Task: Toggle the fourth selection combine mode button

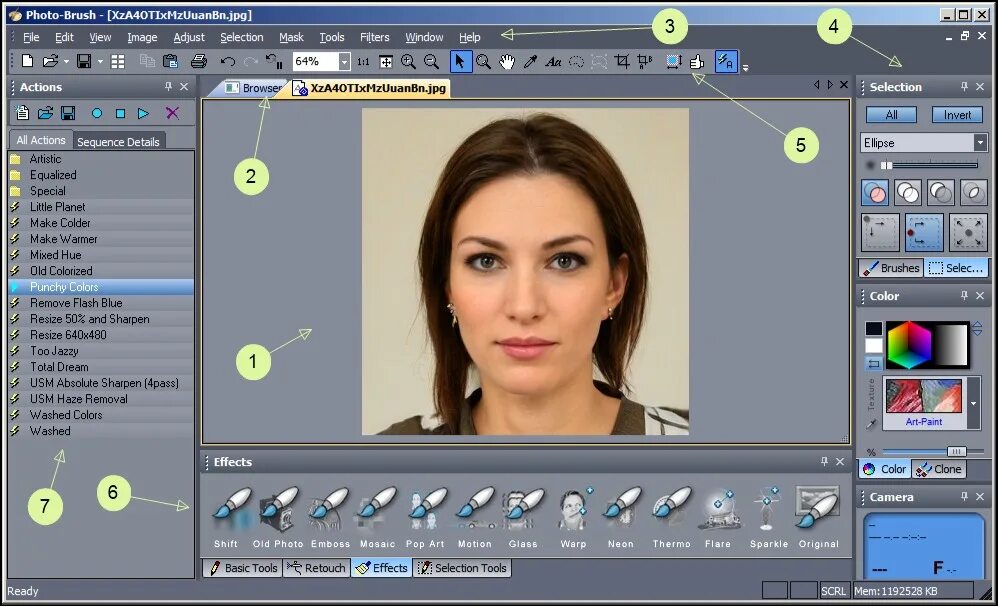Action: click(x=973, y=192)
